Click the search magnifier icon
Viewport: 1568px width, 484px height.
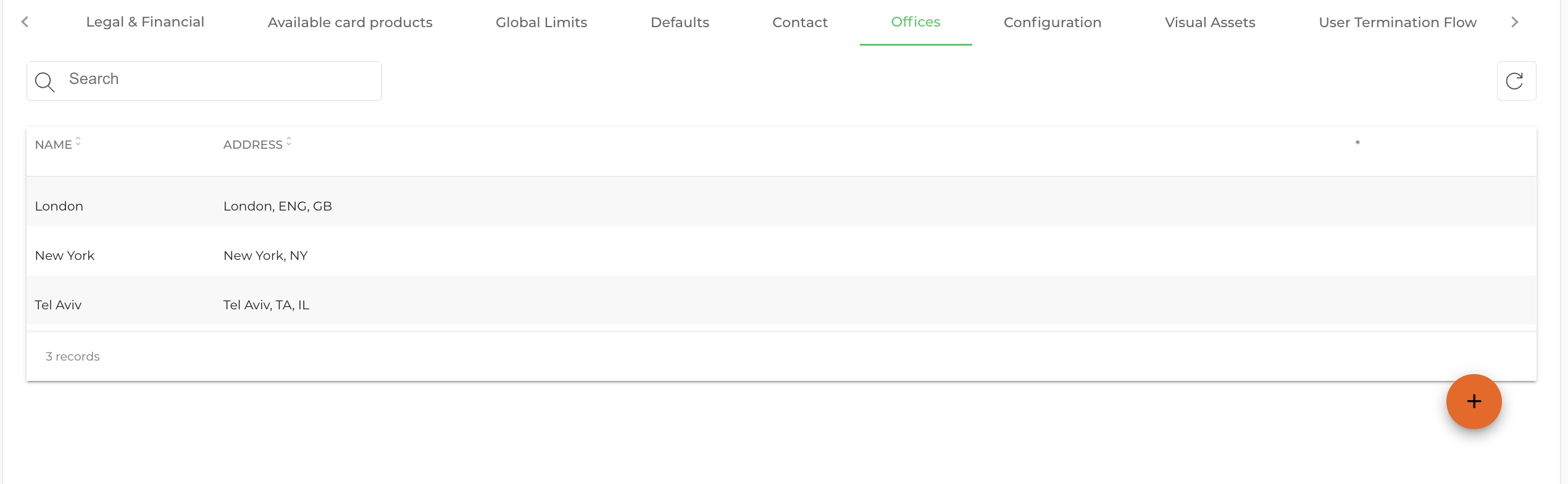pyautogui.click(x=44, y=81)
